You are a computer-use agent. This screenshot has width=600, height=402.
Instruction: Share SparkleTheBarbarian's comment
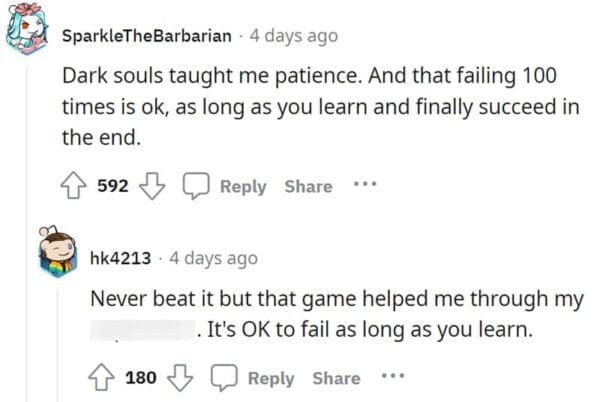308,187
